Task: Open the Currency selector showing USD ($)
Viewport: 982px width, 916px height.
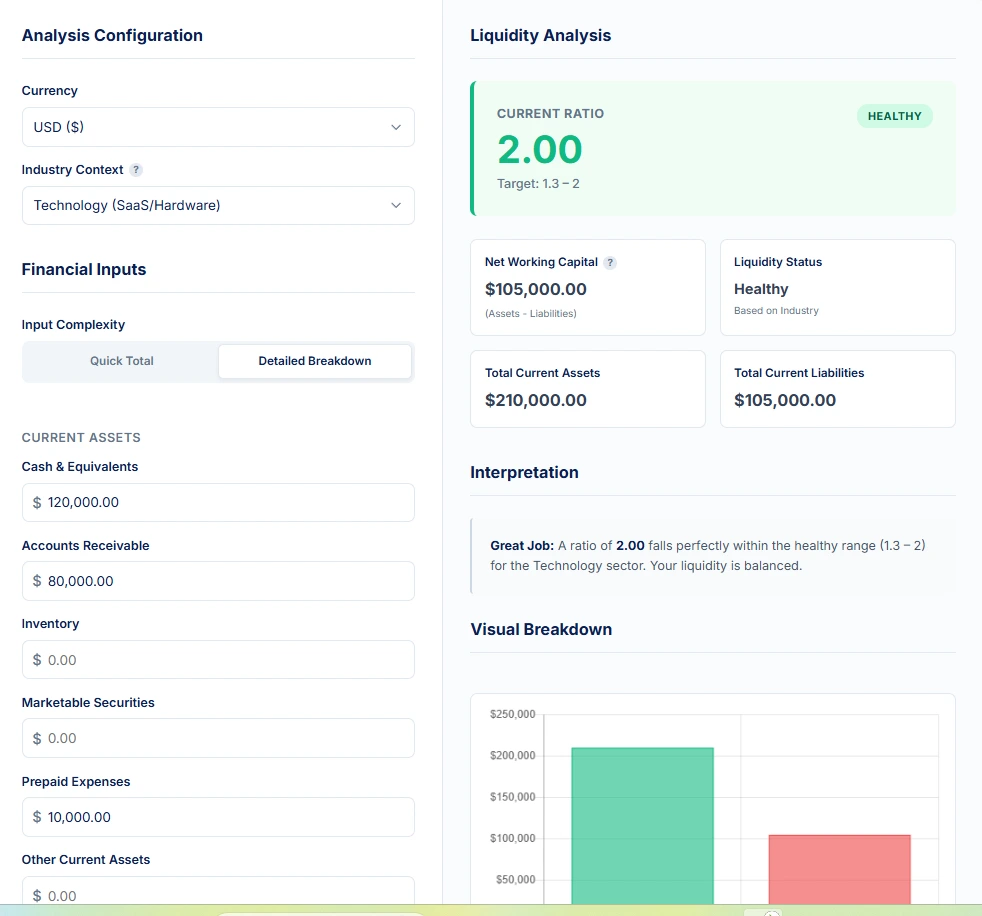Action: (218, 127)
